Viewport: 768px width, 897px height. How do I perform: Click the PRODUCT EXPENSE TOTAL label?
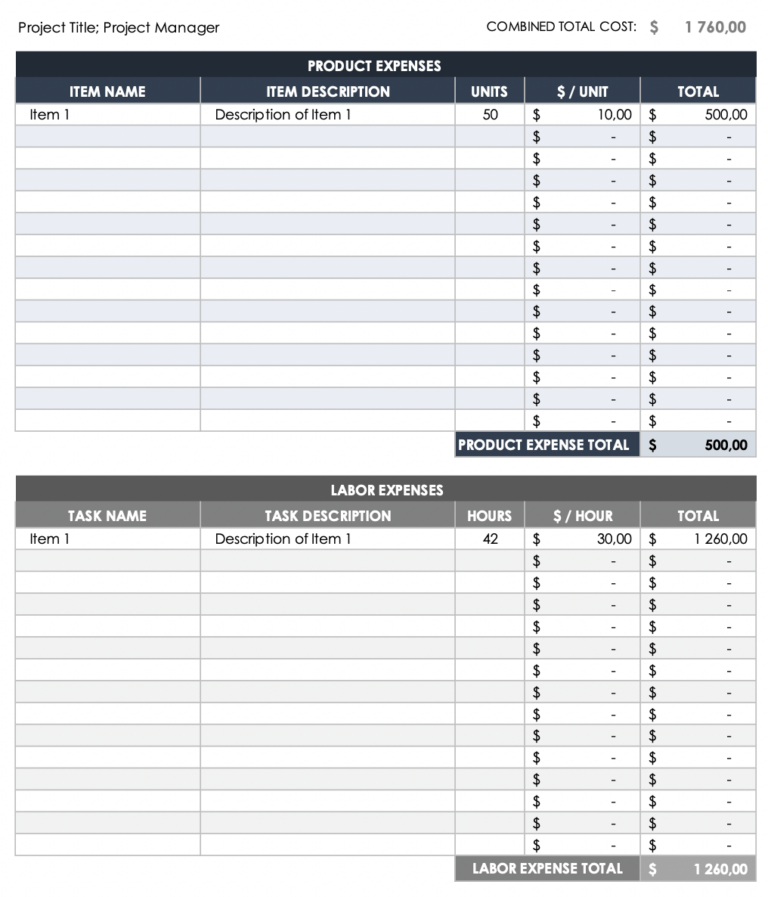[544, 445]
